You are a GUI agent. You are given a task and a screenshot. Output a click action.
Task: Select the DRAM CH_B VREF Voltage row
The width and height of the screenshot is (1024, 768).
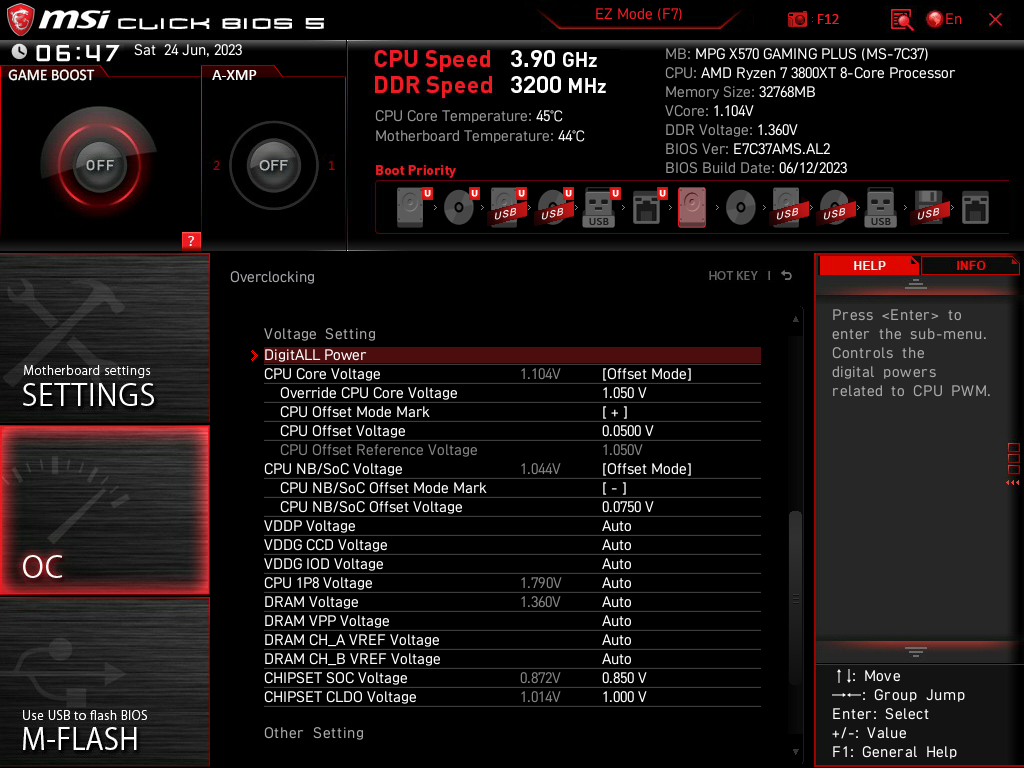512,659
